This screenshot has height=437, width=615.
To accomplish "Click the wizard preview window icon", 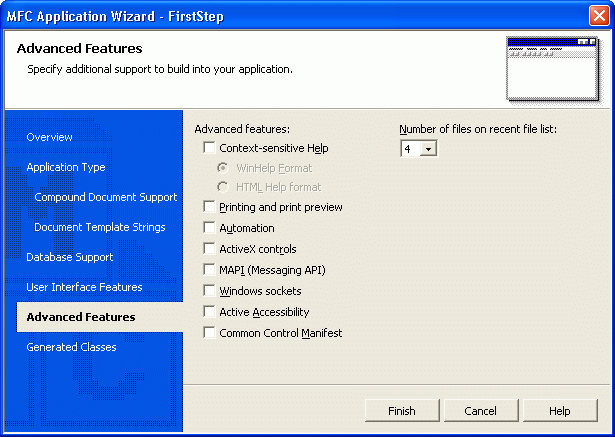I will click(x=551, y=68).
